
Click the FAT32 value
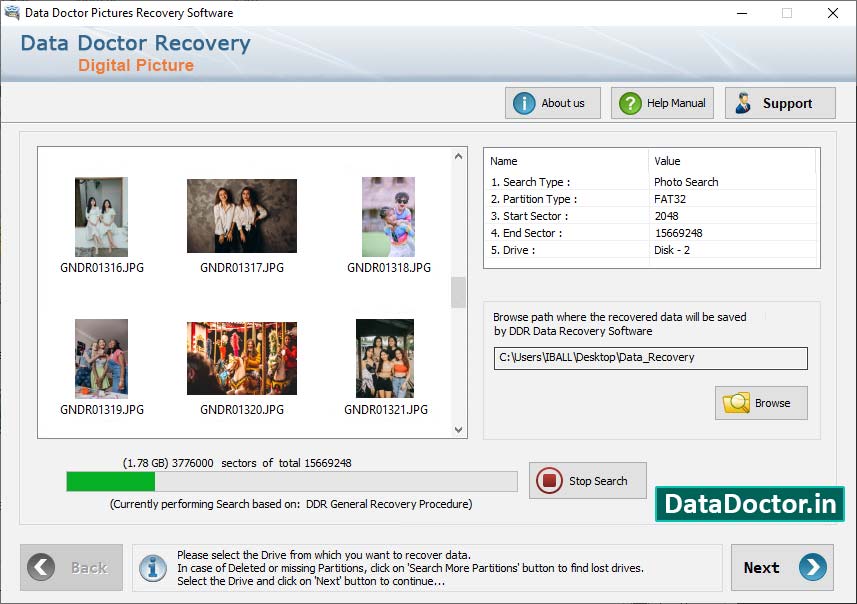670,199
